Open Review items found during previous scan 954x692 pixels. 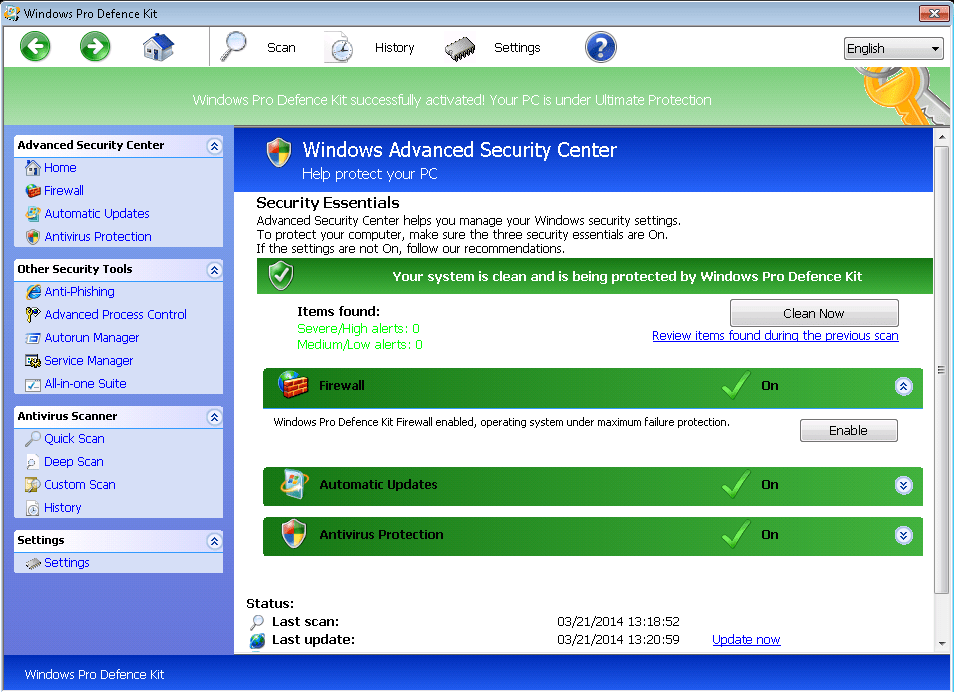[x=775, y=336]
